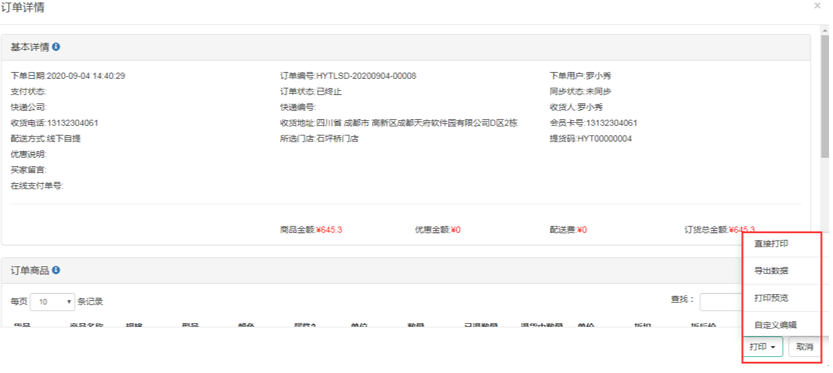Click the 查找 search input field
Screen dimensions: 833x373
[x=721, y=302]
